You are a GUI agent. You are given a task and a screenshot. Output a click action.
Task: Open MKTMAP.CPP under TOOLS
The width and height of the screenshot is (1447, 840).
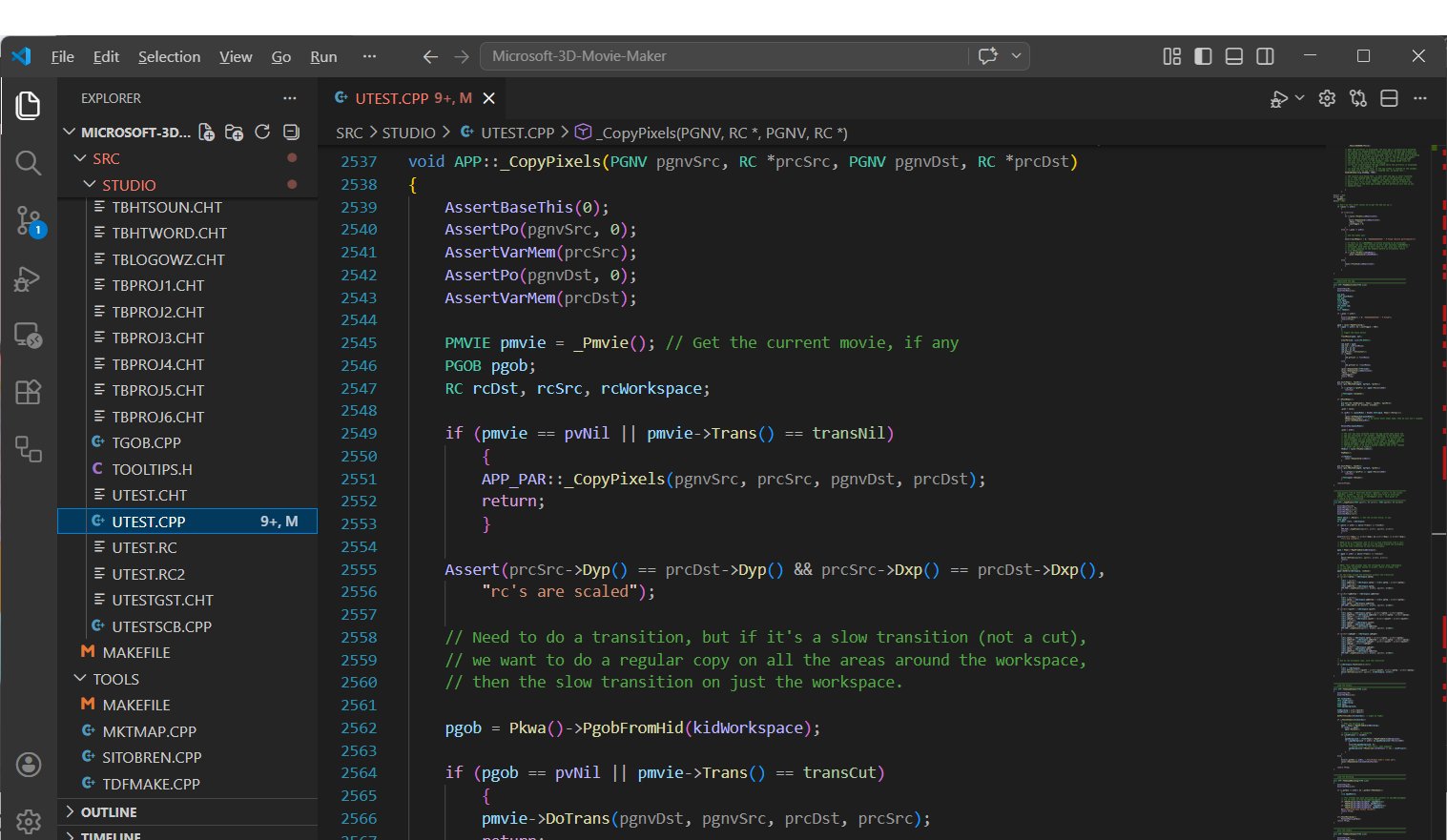(149, 731)
